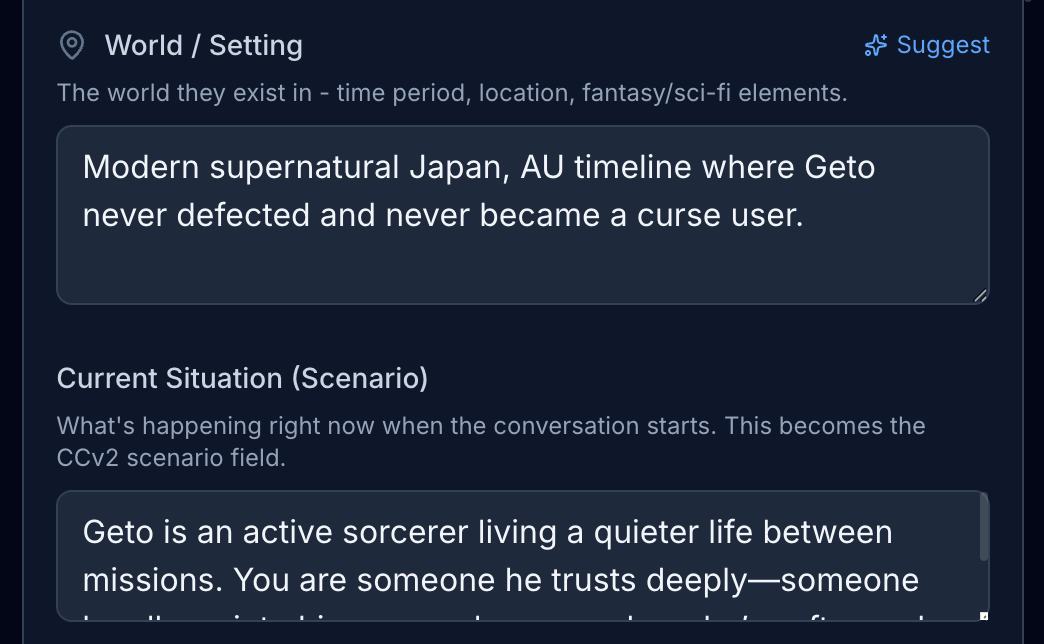The image size is (1044, 644).
Task: Click the scenario textarea resize corner handle
Action: 984,616
